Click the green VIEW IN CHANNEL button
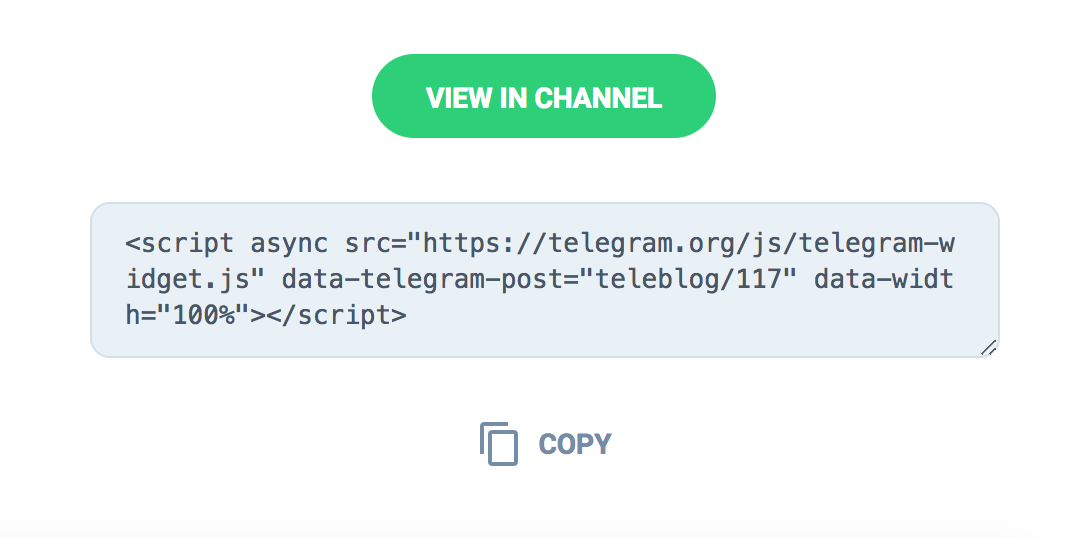The width and height of the screenshot is (1070, 538). point(543,96)
